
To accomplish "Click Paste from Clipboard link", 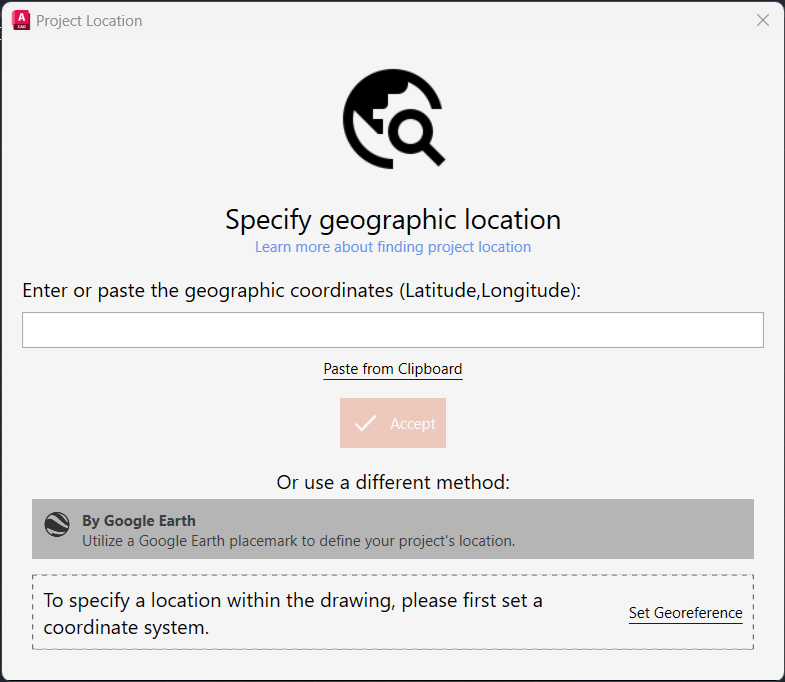I will (x=393, y=370).
